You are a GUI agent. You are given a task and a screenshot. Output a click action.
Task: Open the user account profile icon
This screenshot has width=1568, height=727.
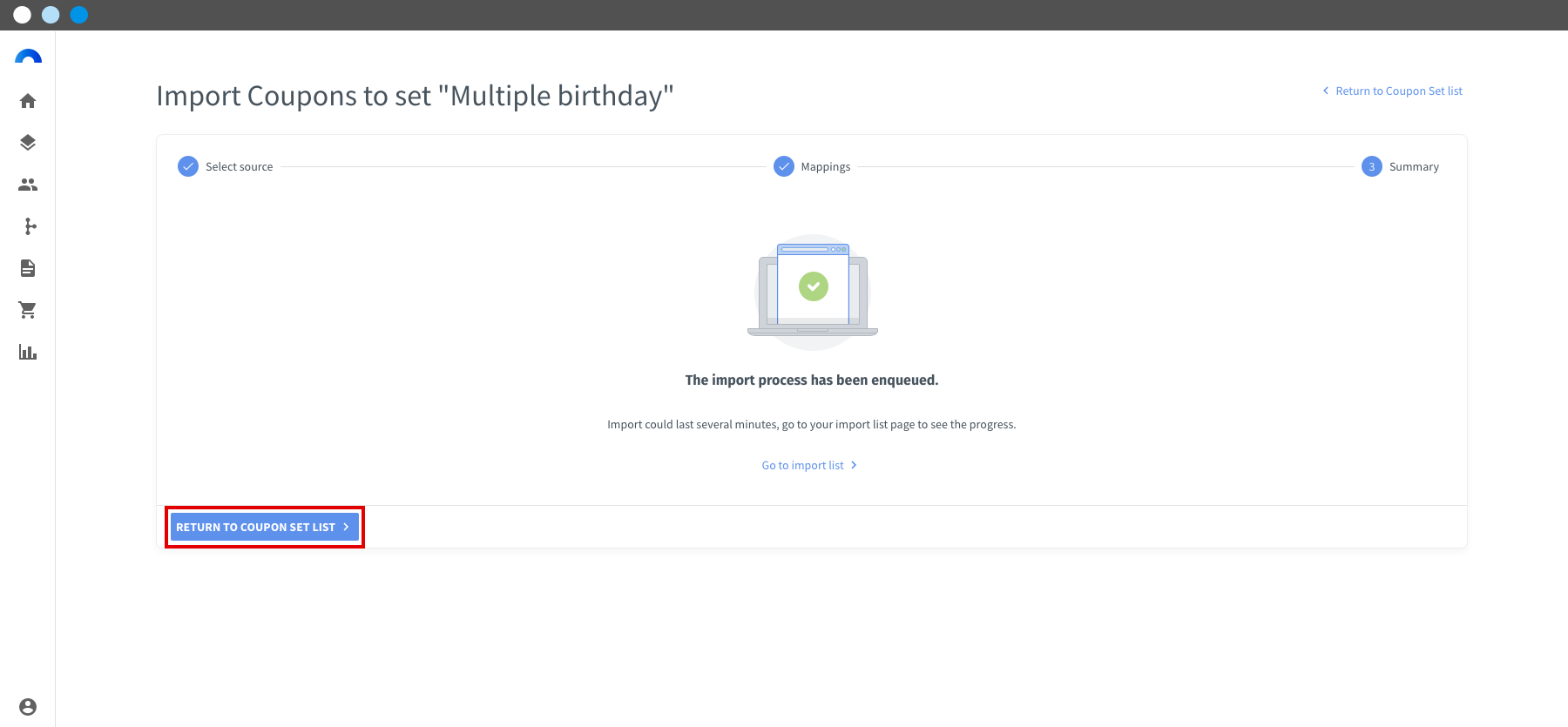click(x=28, y=707)
